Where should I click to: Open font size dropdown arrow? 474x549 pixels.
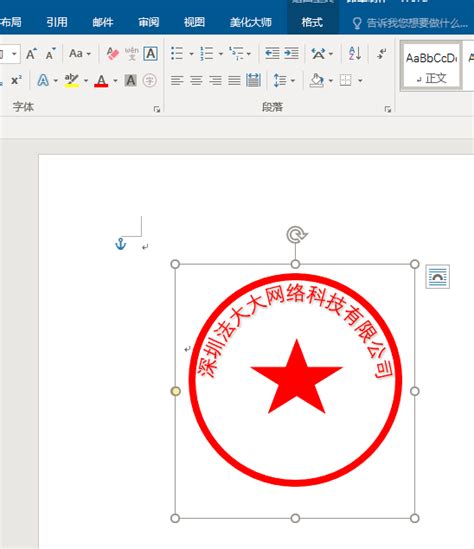[x=14, y=54]
